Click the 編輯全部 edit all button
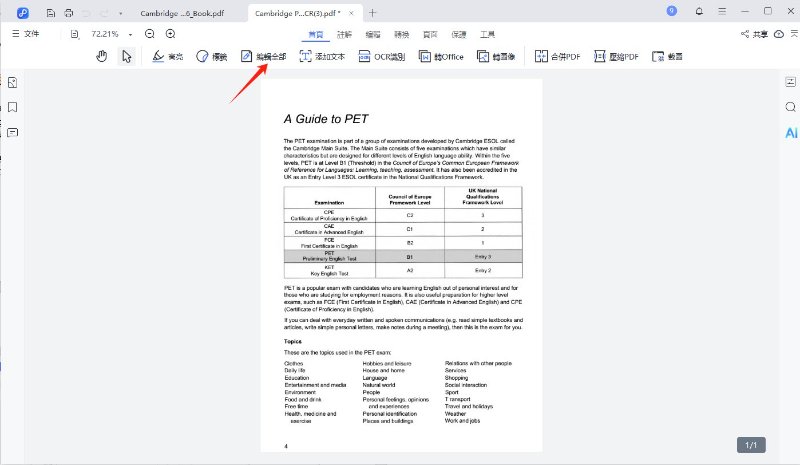 click(x=264, y=56)
